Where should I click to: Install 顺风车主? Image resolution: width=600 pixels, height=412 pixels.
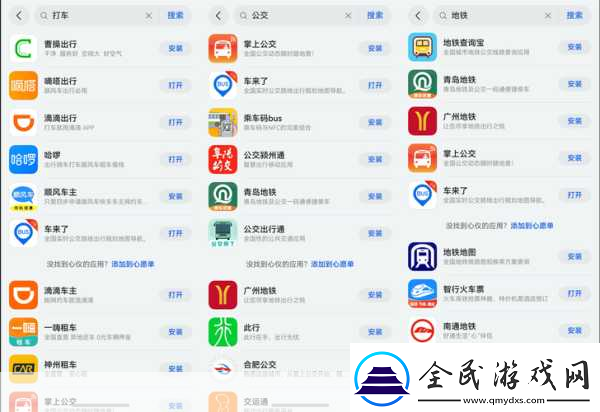click(x=176, y=197)
